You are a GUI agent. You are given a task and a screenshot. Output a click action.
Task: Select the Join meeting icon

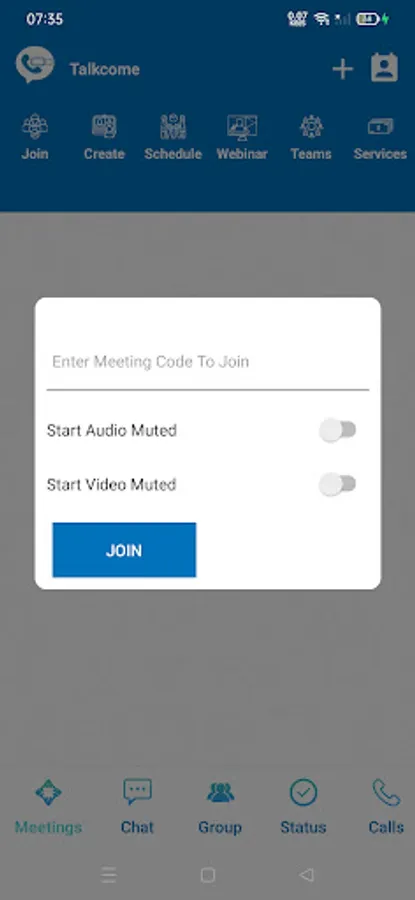(x=35, y=126)
